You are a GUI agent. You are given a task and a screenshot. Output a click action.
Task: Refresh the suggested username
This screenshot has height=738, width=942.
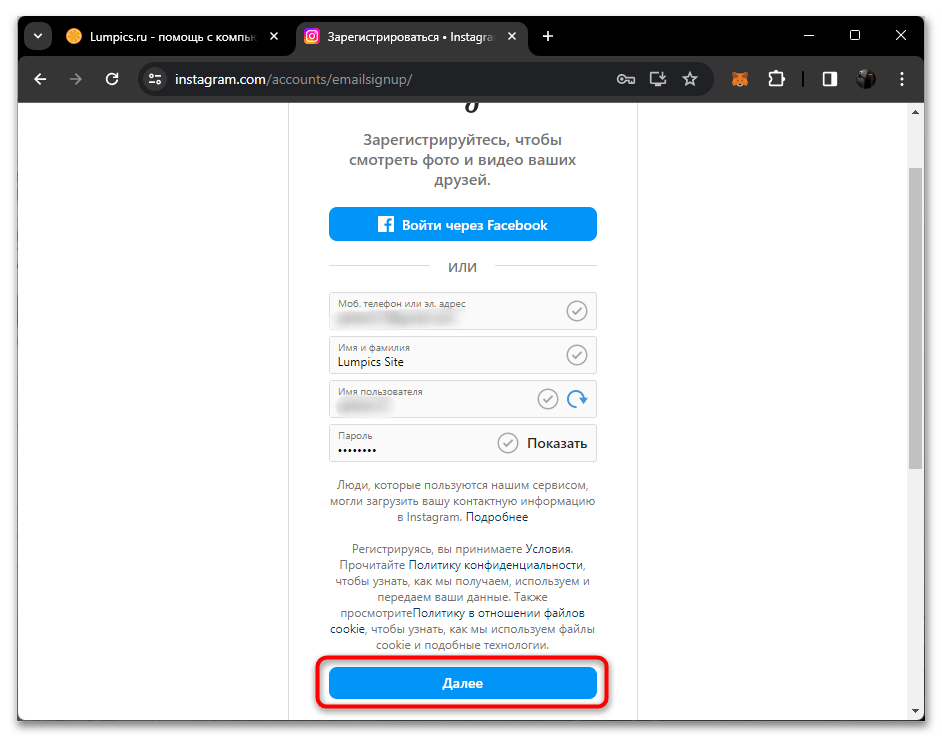[577, 399]
